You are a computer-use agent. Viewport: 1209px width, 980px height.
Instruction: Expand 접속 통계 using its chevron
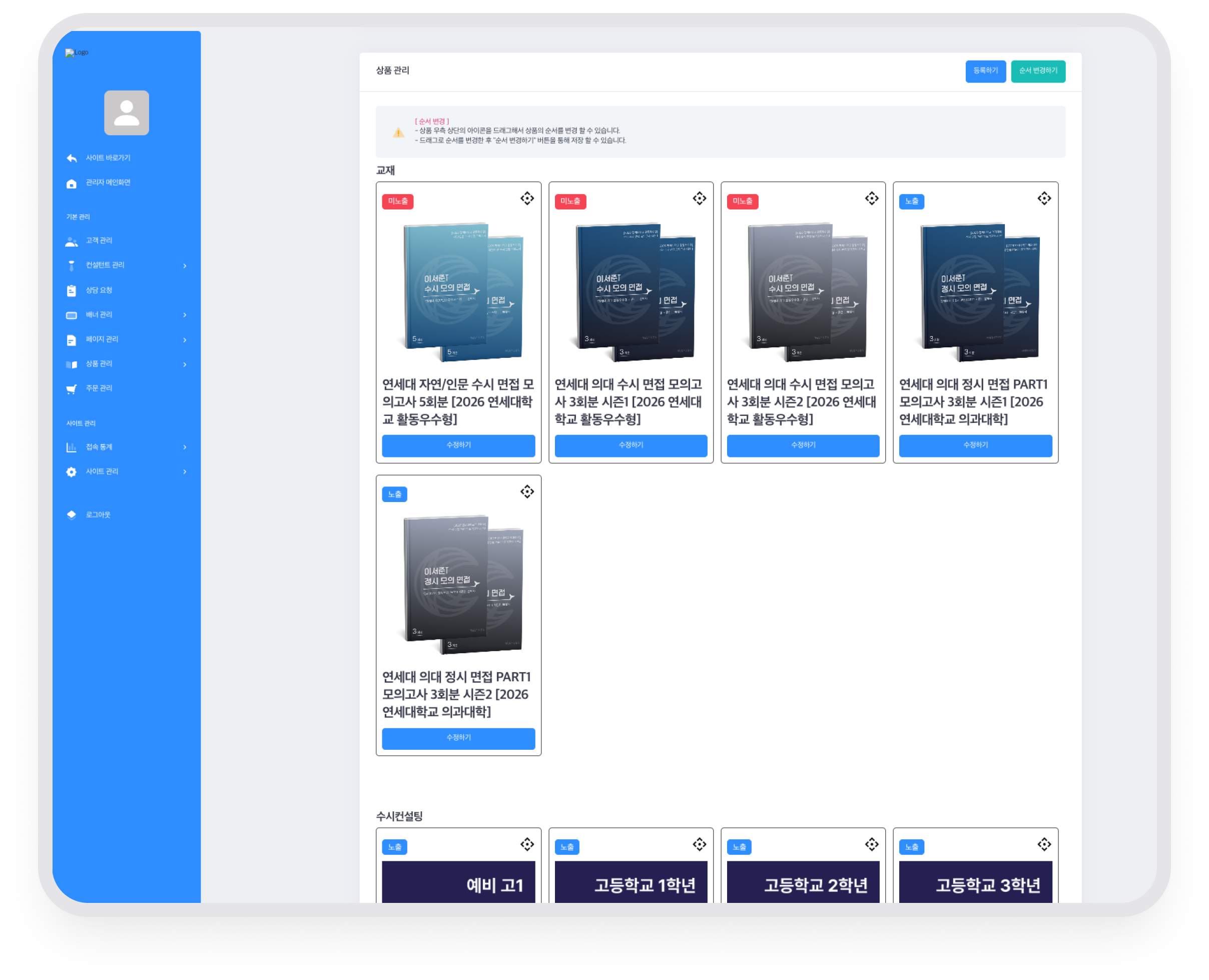click(185, 447)
